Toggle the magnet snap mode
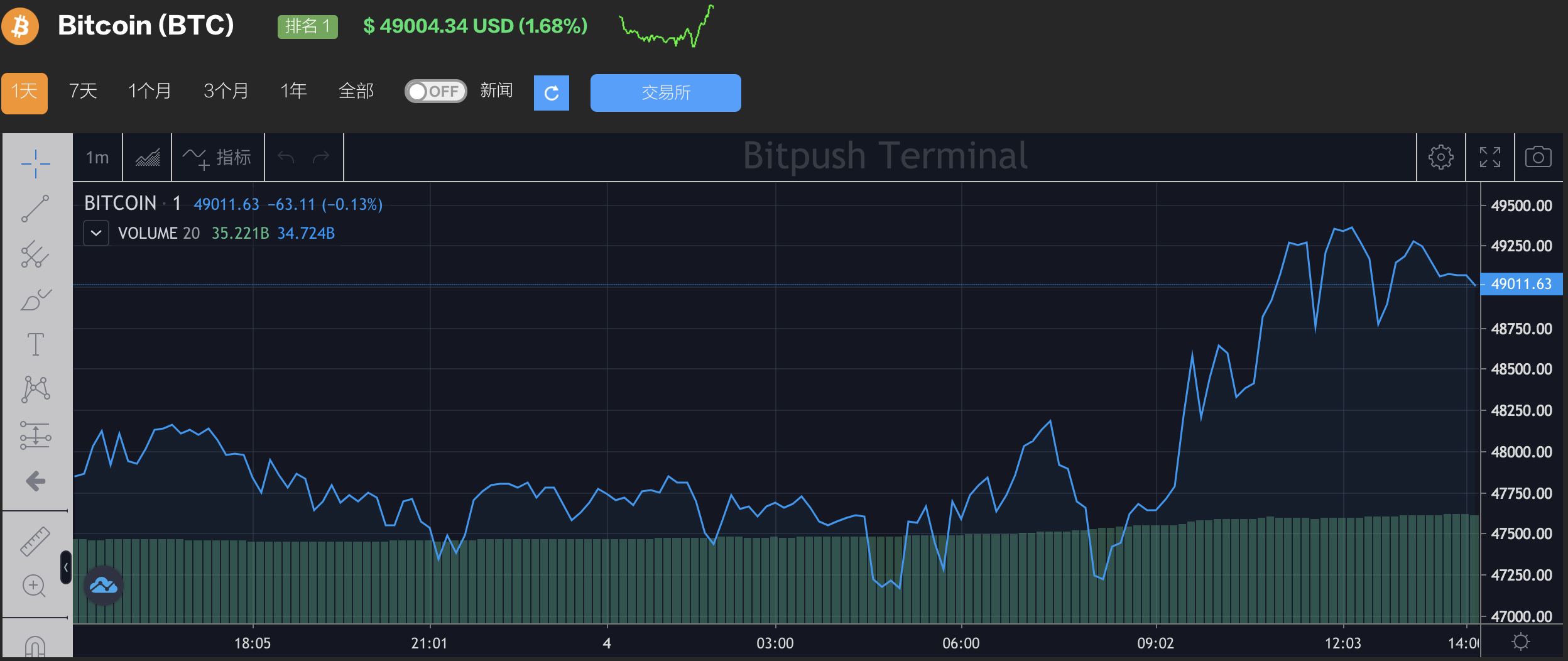1568x661 pixels. pos(35,646)
